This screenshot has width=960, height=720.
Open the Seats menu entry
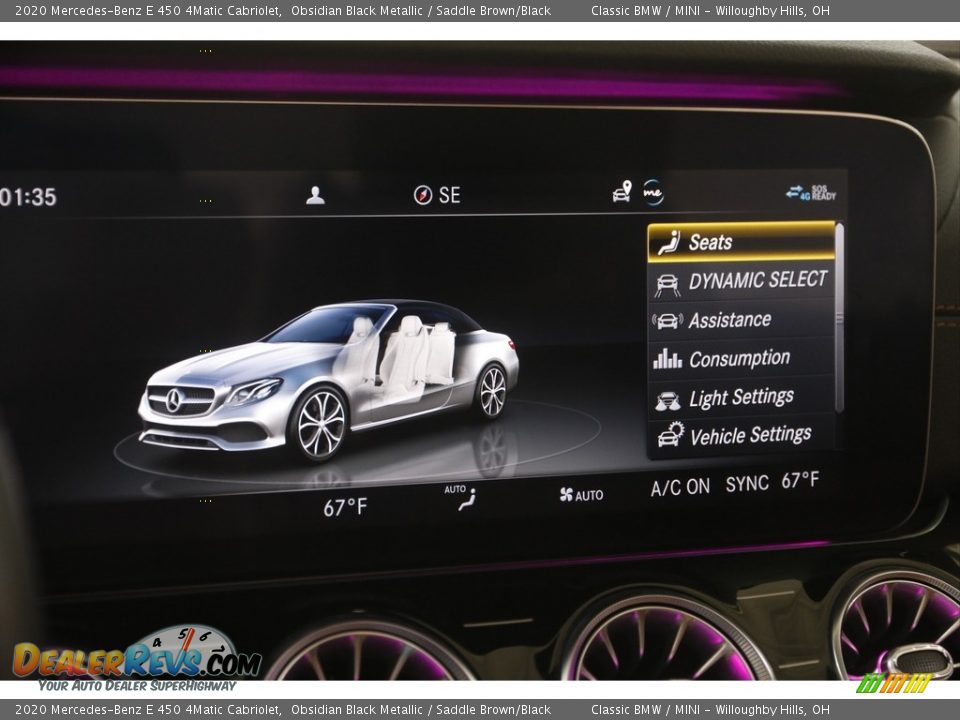741,242
